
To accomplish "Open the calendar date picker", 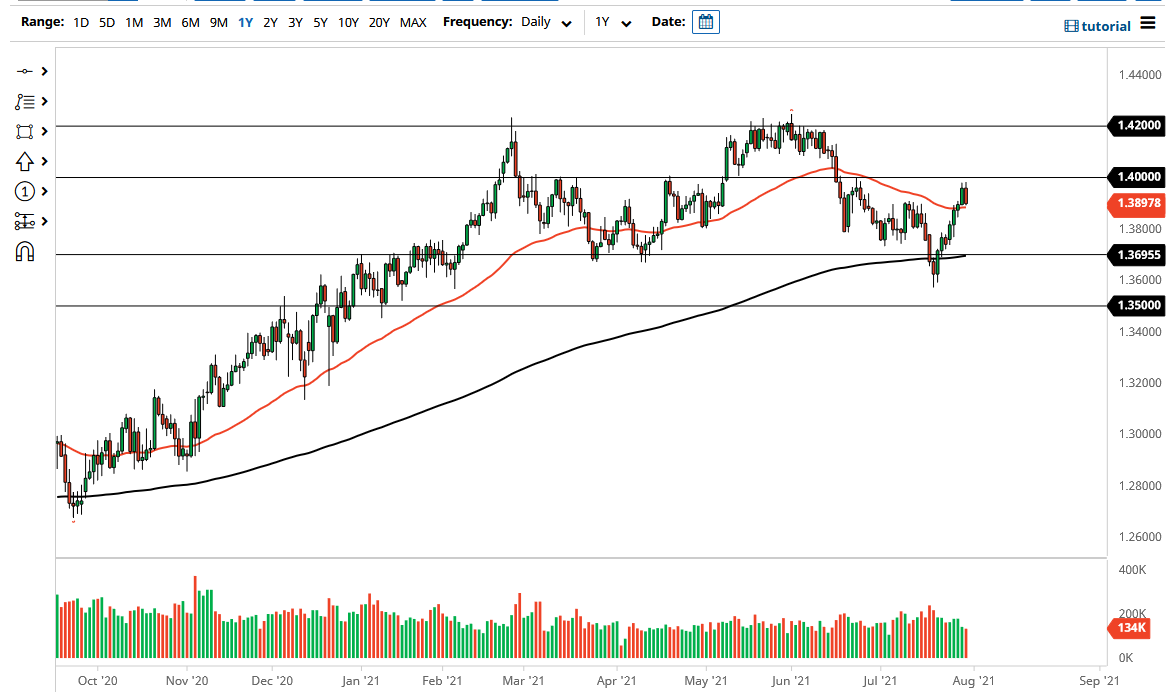I will pos(706,21).
